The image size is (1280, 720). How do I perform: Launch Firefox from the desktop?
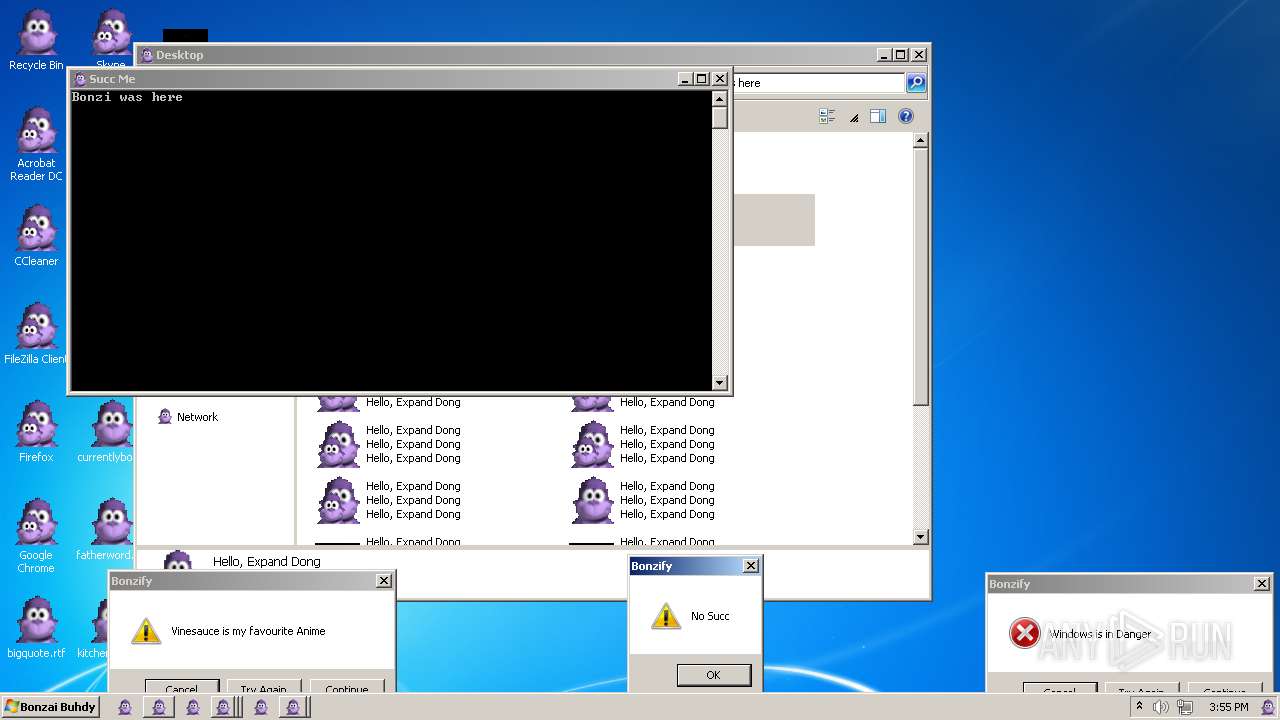click(36, 432)
